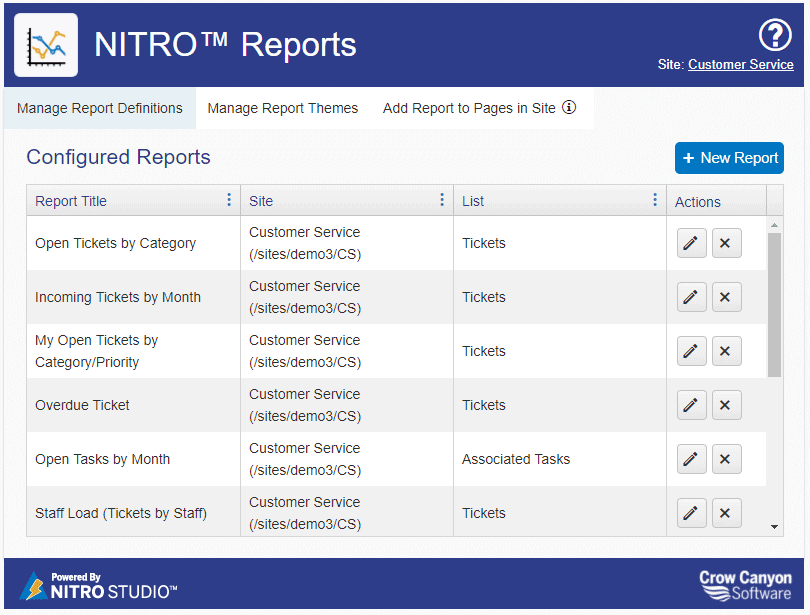Click the info icon beside Add Report to Pages
The image size is (810, 615).
tap(569, 107)
